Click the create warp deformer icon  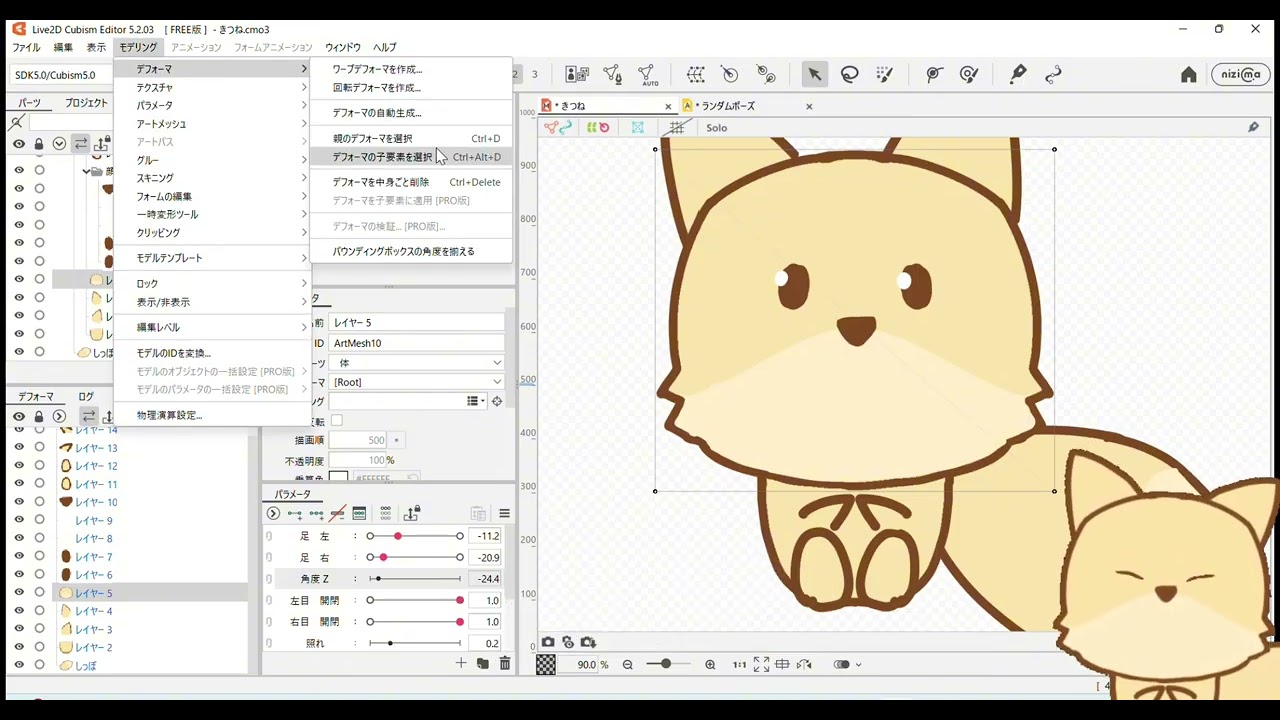pos(696,74)
